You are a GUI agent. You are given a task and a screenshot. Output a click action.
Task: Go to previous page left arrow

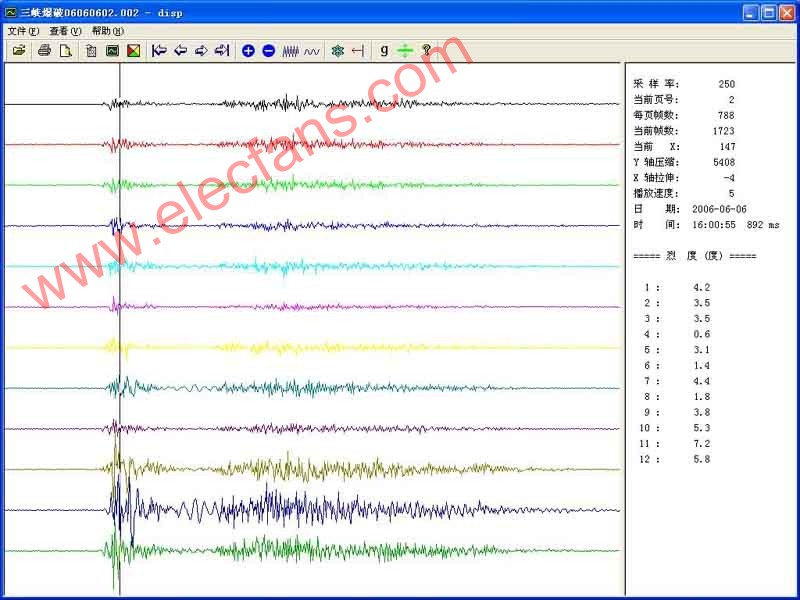180,50
